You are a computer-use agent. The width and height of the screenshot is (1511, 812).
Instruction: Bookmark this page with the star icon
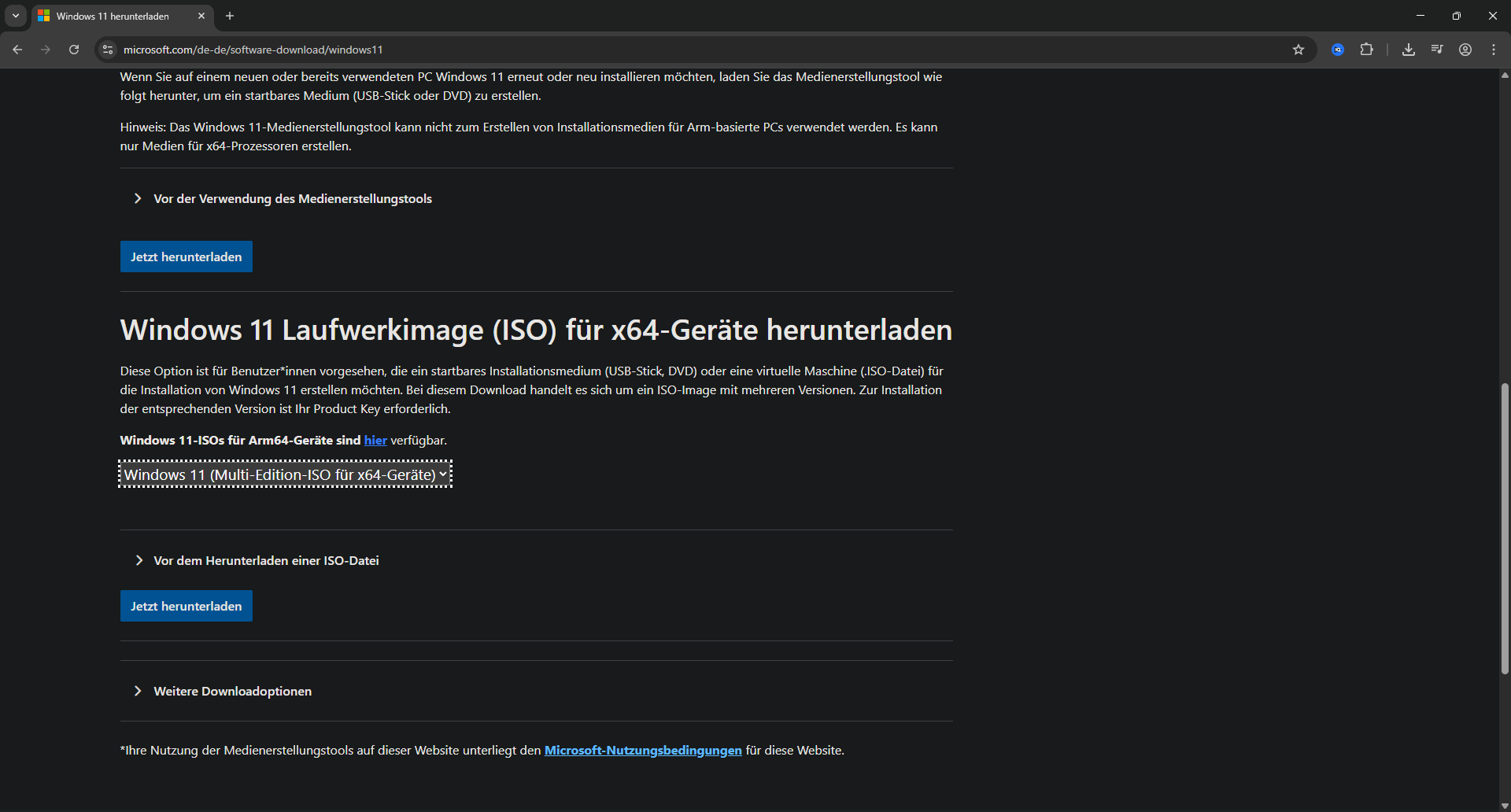pos(1299,49)
